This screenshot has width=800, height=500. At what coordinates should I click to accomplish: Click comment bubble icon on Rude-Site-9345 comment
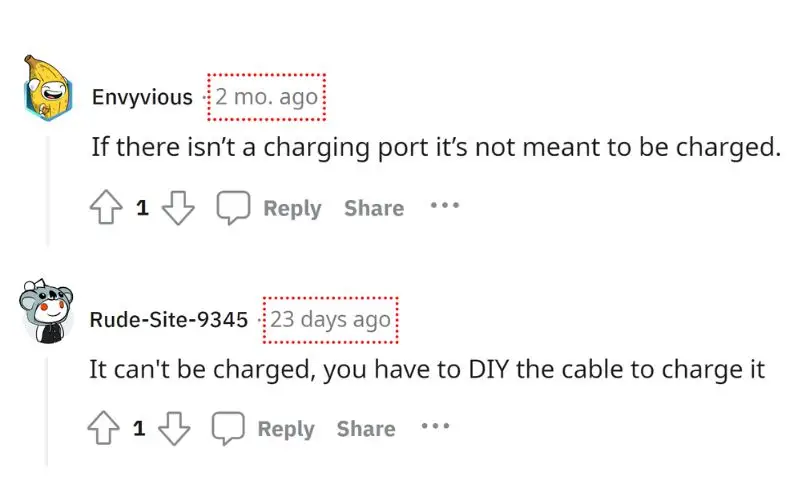pos(228,428)
